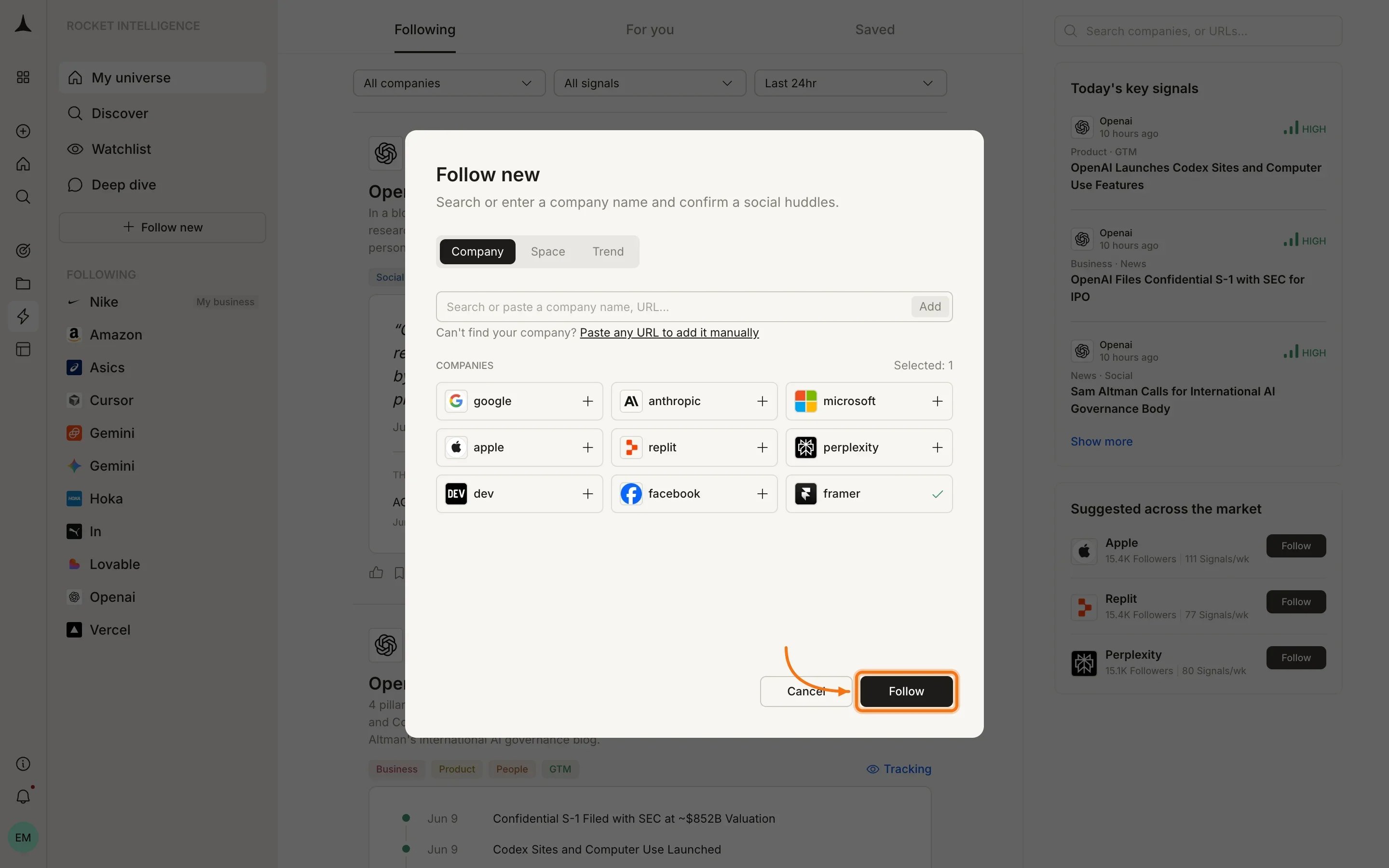Add apple with its plus toggle
Screen dimensions: 1389x868
[587, 447]
